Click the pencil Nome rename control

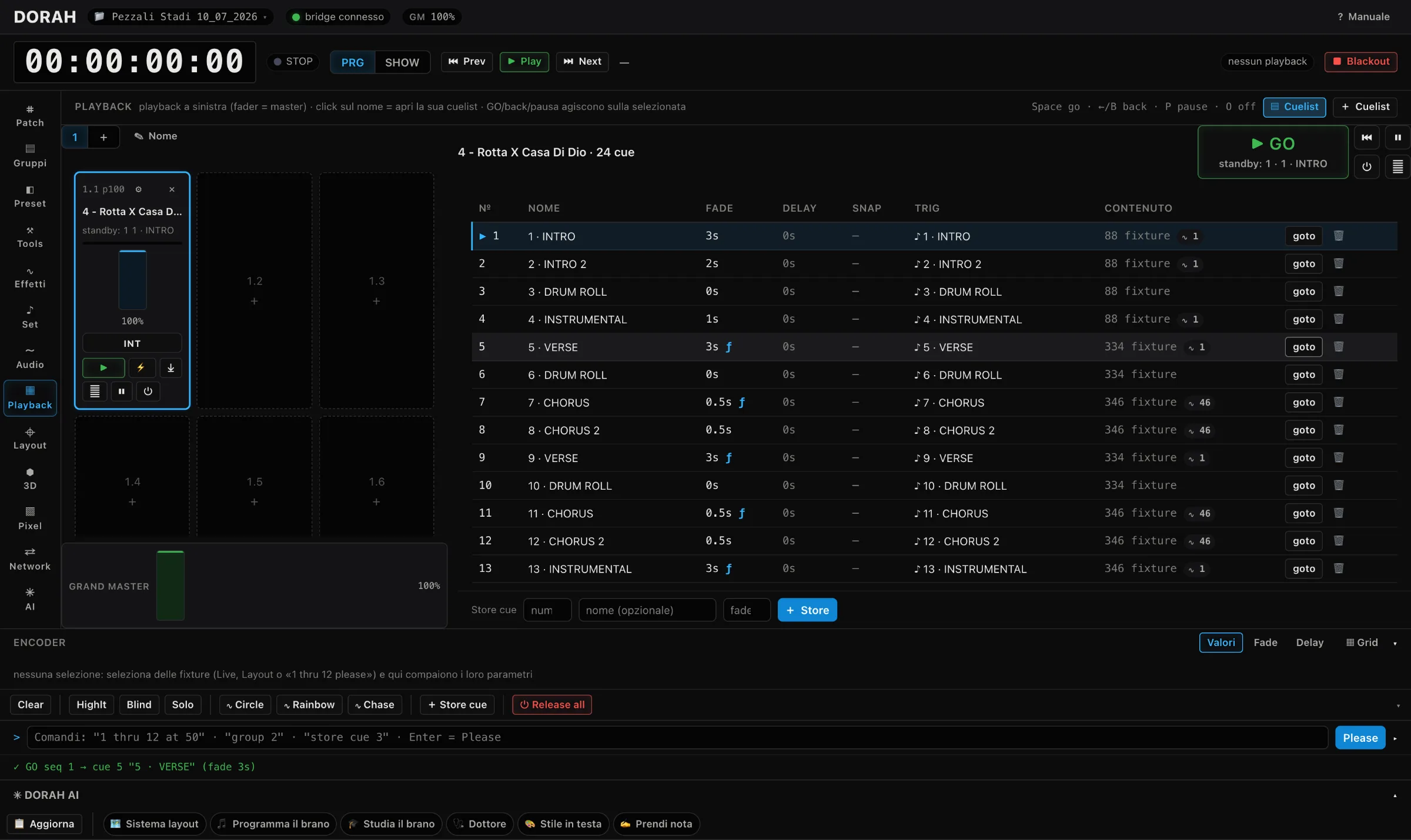coord(156,136)
